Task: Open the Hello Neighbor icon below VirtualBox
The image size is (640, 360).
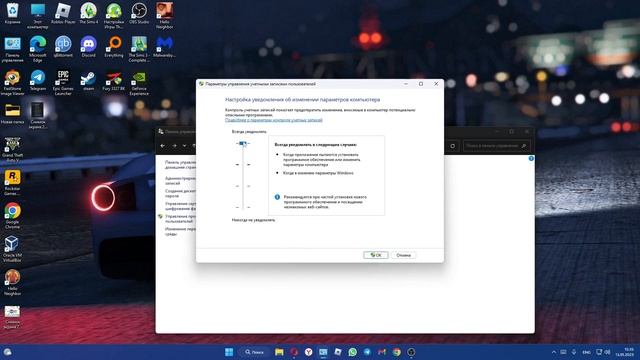Action: (12, 283)
